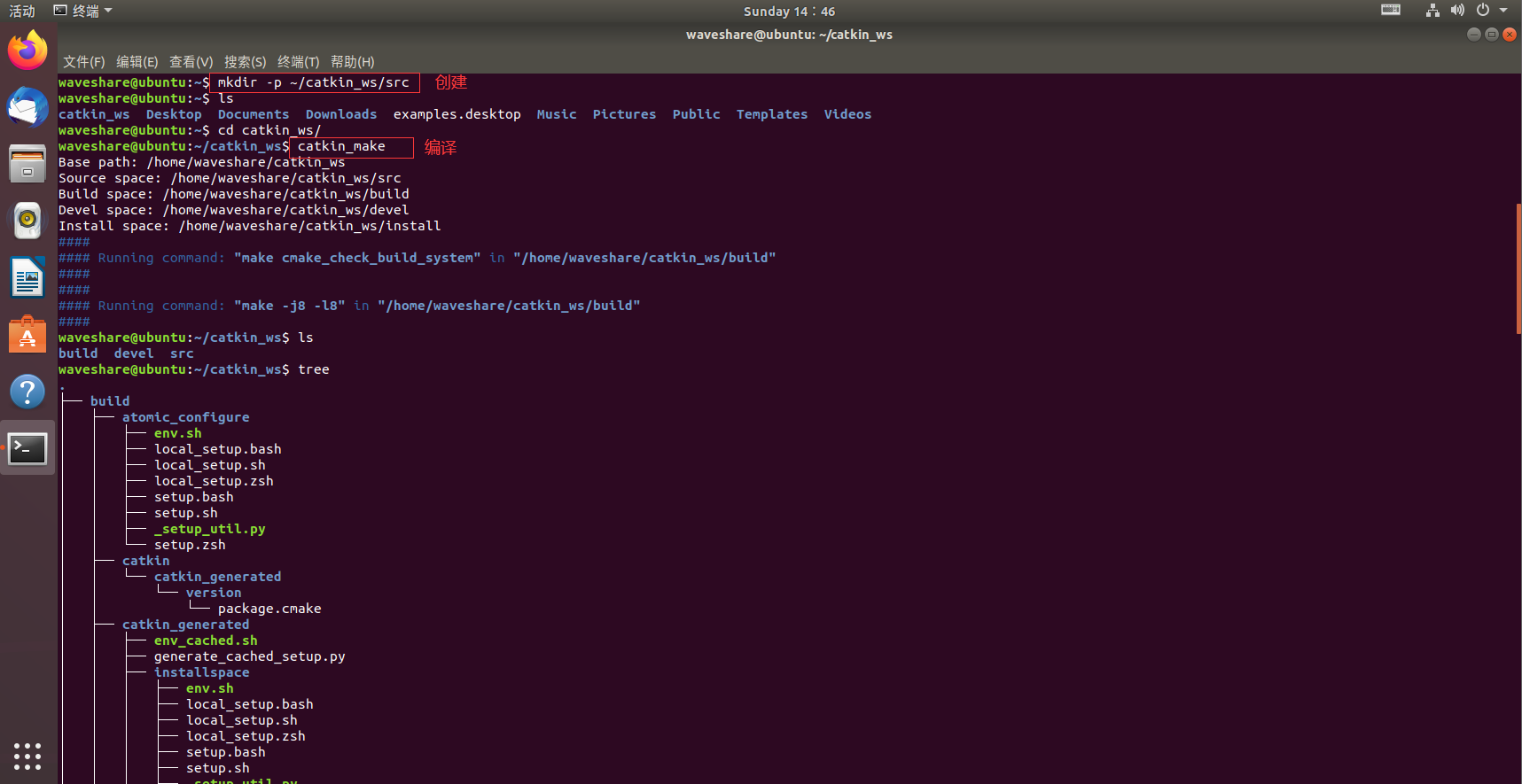Click 'Music' in the ls output
1522x784 pixels.
click(x=557, y=114)
